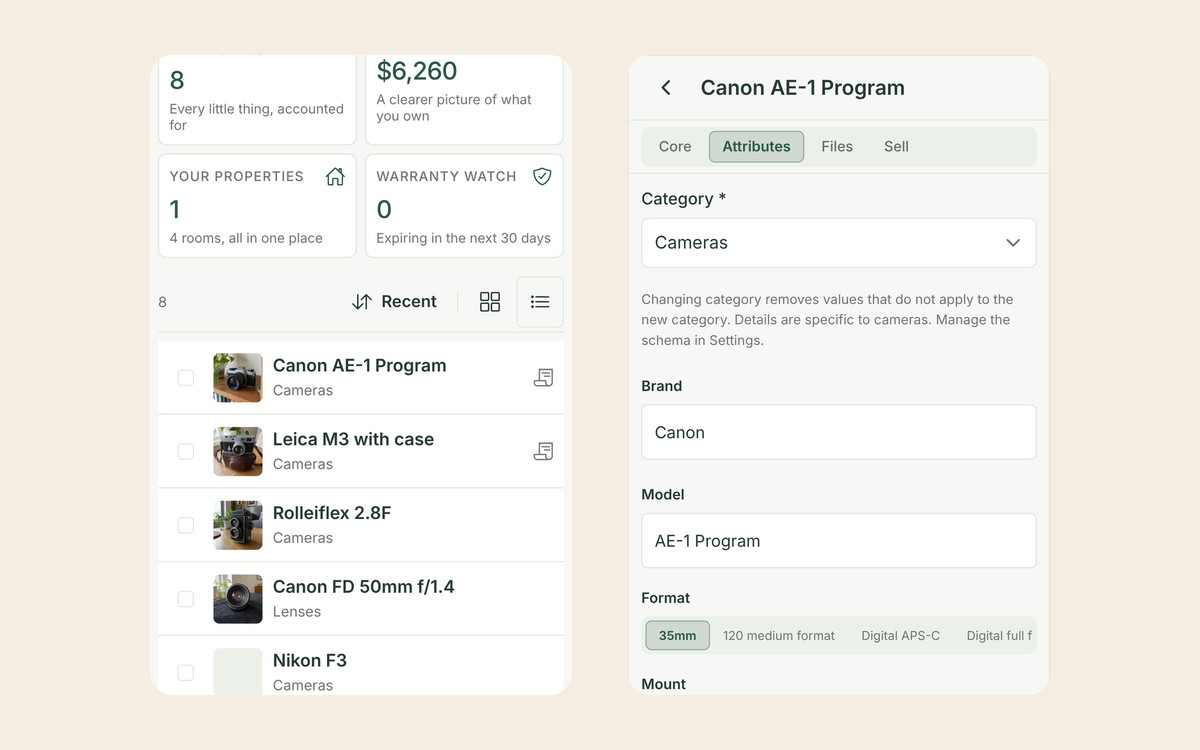Tick the Canon AE-1 Program checkbox
1200x750 pixels.
tap(185, 378)
